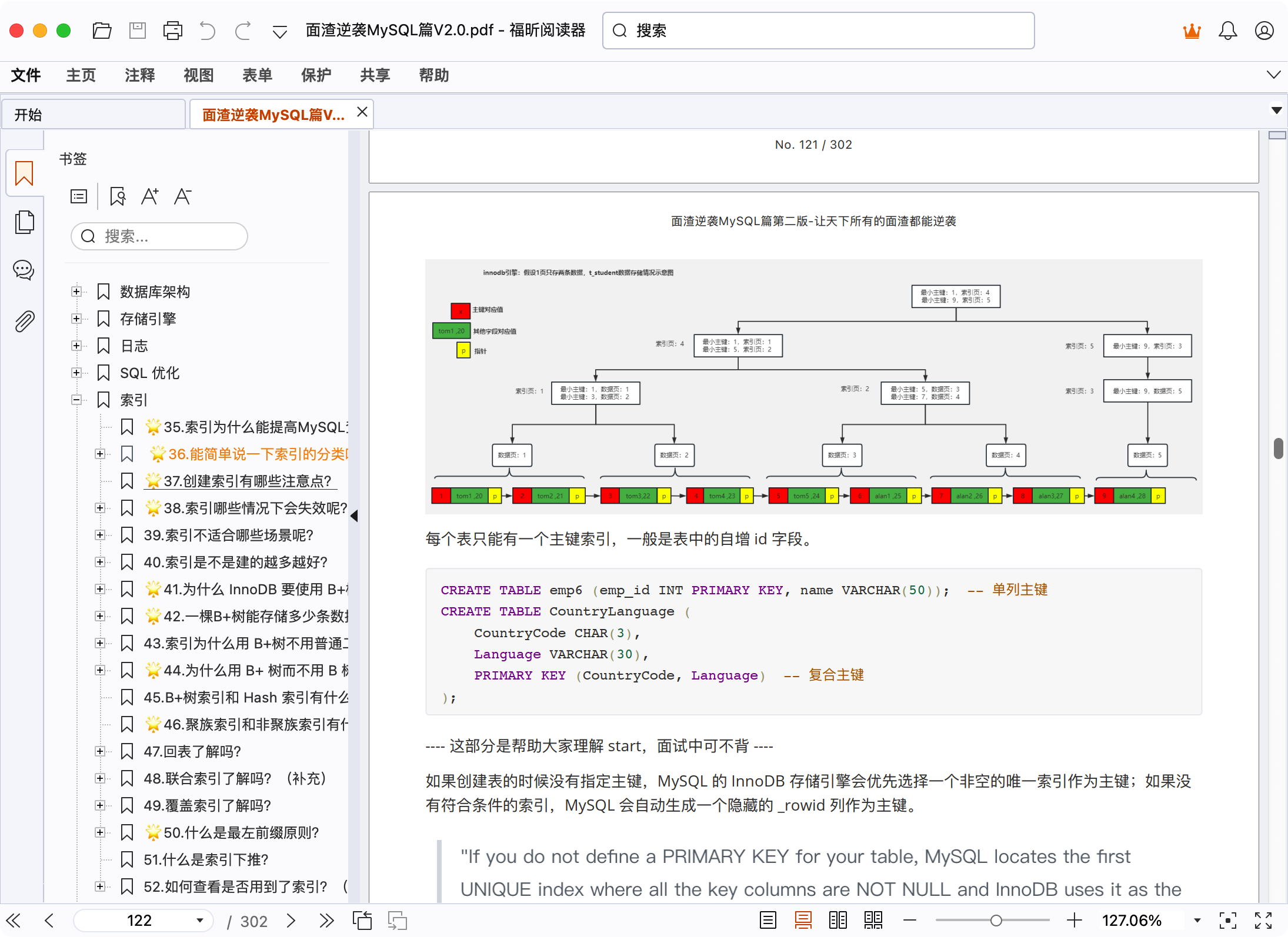Print the document using printer icon
Screen dimensions: 1288x937
click(173, 30)
